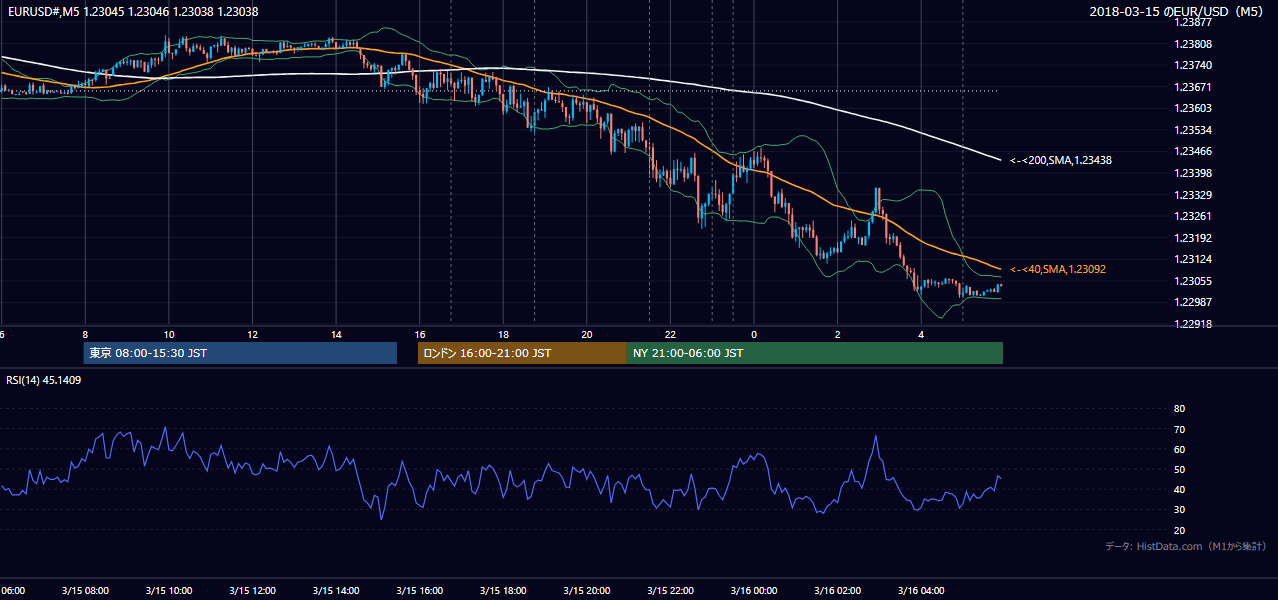Click the NY 21:00-06:00 JST session bar
The width and height of the screenshot is (1278, 600).
[815, 353]
